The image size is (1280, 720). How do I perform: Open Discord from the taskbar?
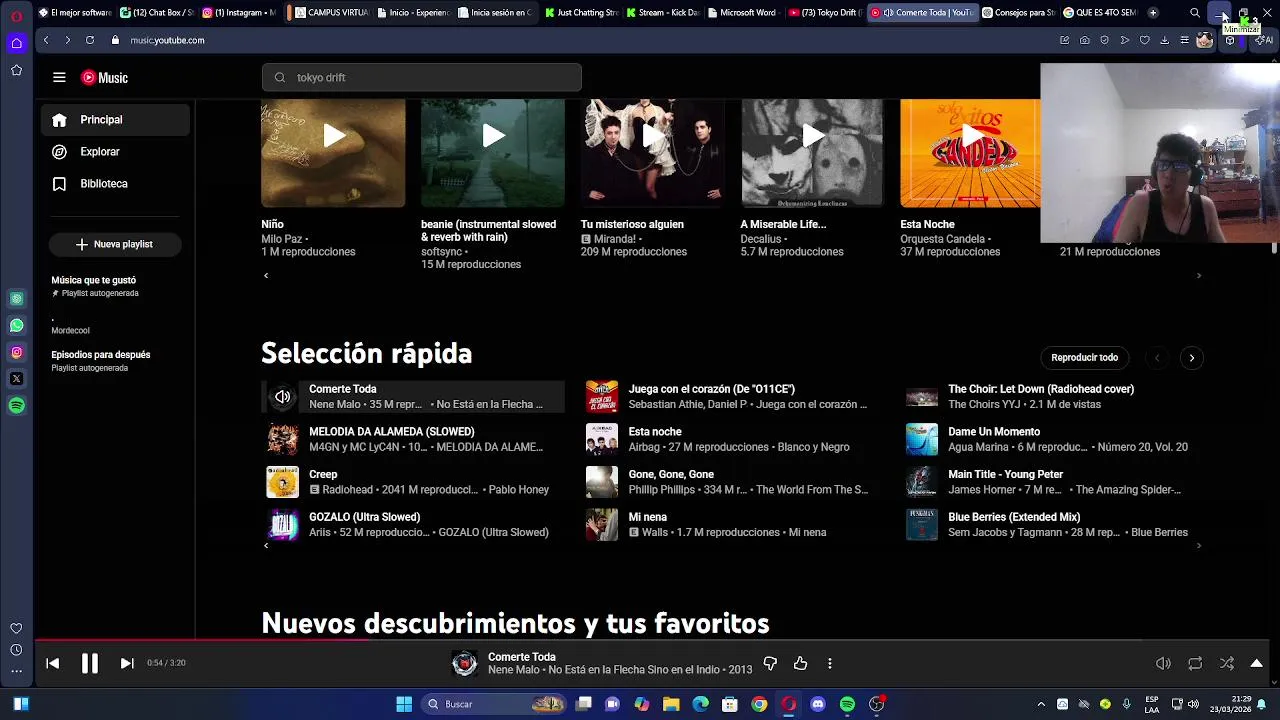tap(818, 704)
